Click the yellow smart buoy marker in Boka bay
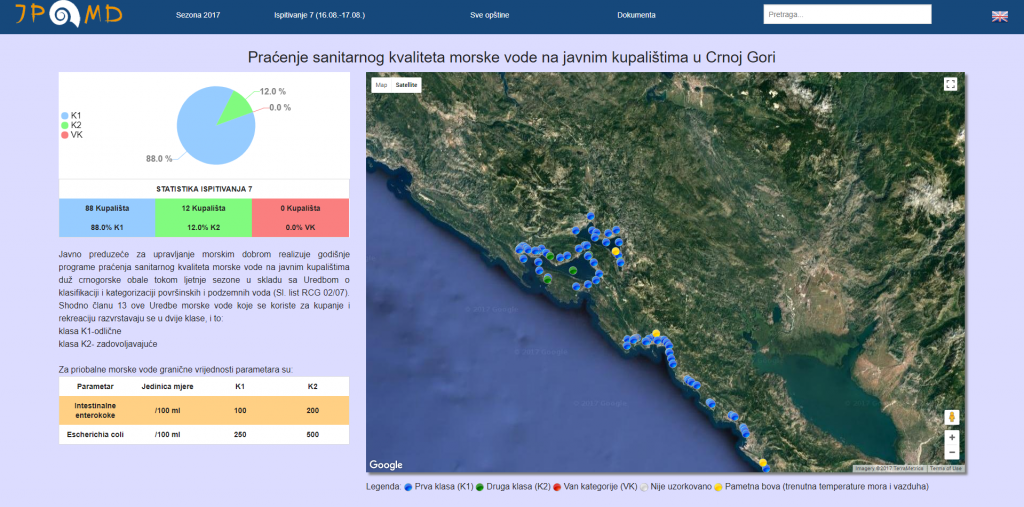Viewport: 1024px width, 507px height. [x=615, y=251]
